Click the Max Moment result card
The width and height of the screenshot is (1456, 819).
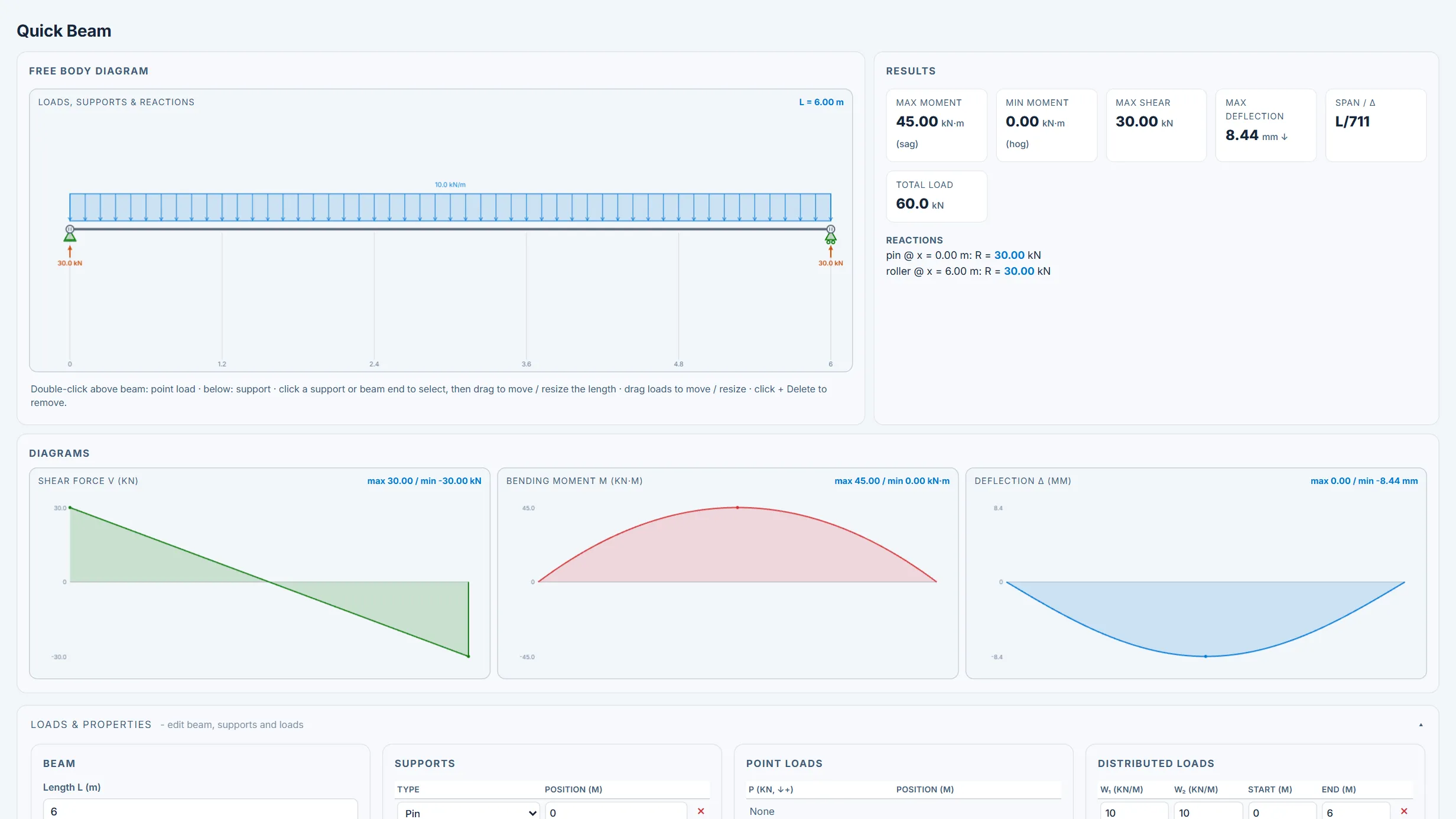pos(937,125)
